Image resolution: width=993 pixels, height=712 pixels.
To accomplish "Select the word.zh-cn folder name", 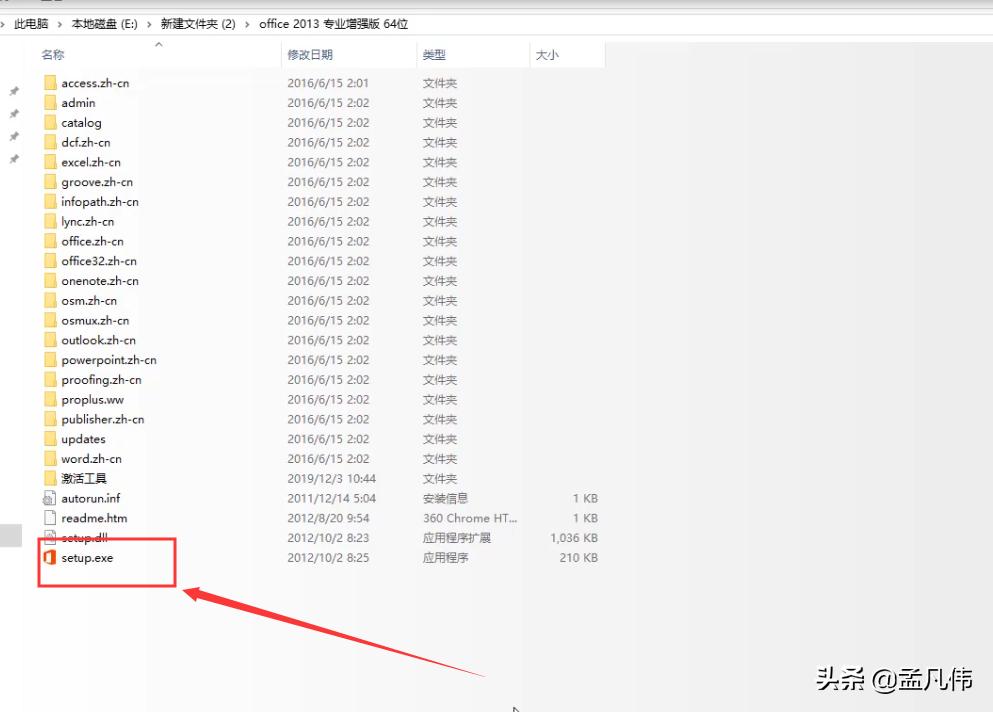I will pos(91,459).
